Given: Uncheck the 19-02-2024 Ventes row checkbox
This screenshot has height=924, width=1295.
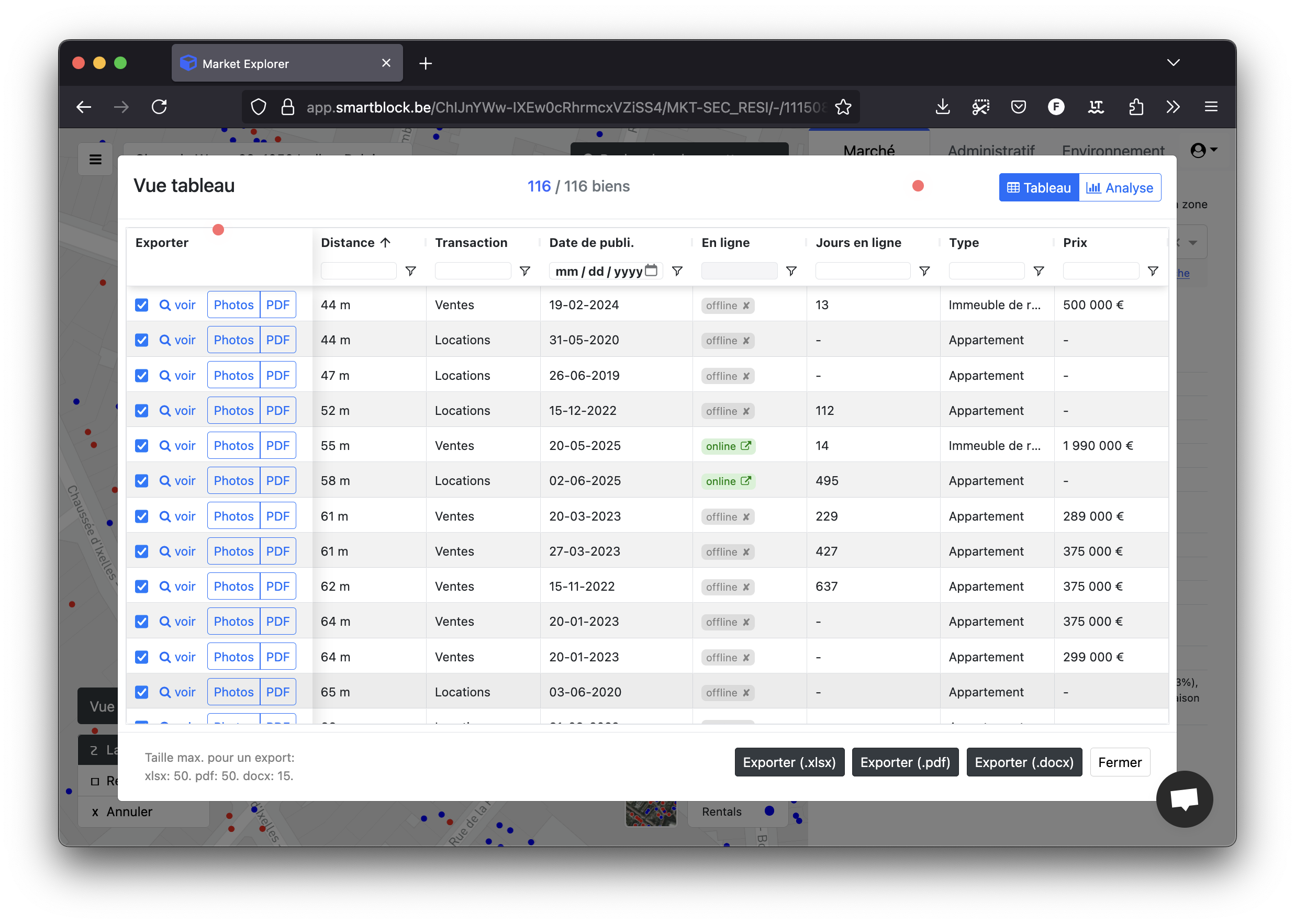Looking at the screenshot, I should 141,305.
